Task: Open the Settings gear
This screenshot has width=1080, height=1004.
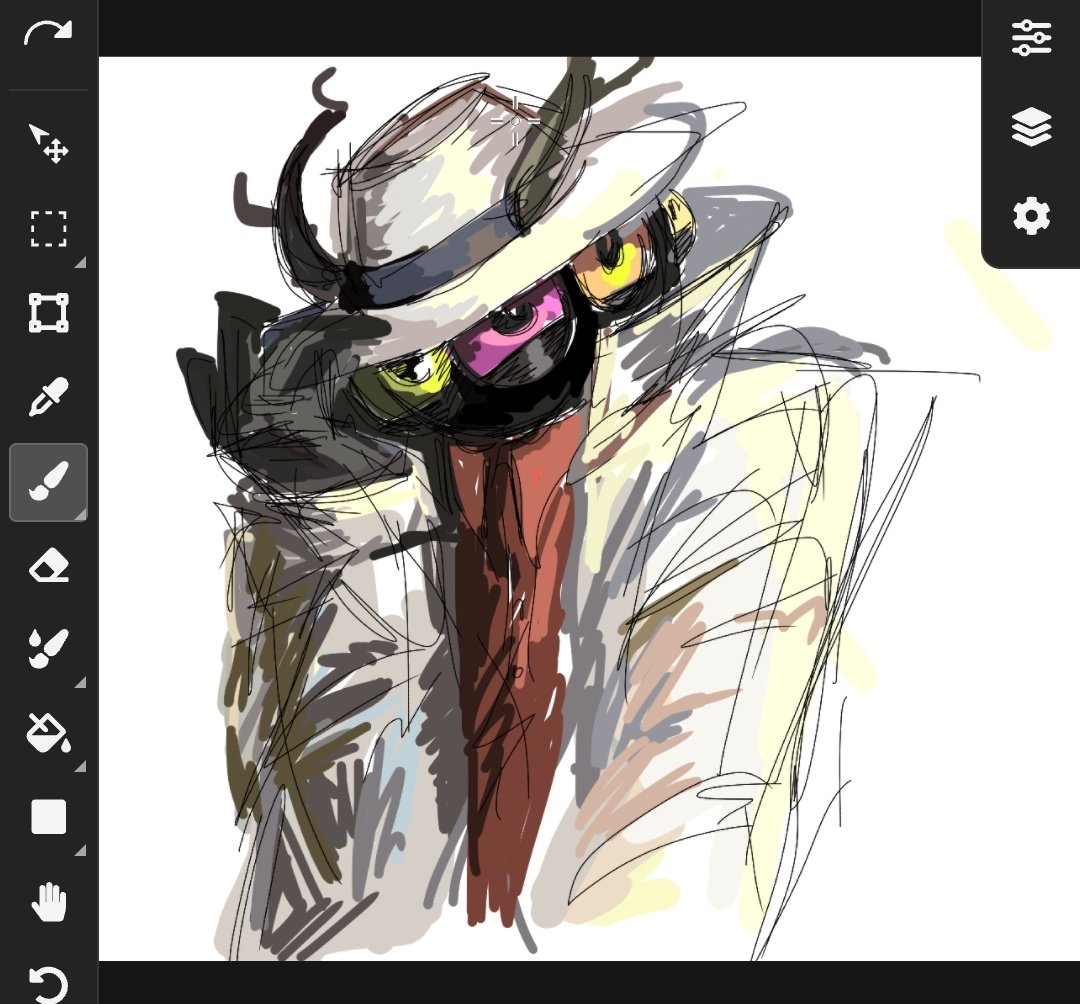Action: pos(1031,216)
